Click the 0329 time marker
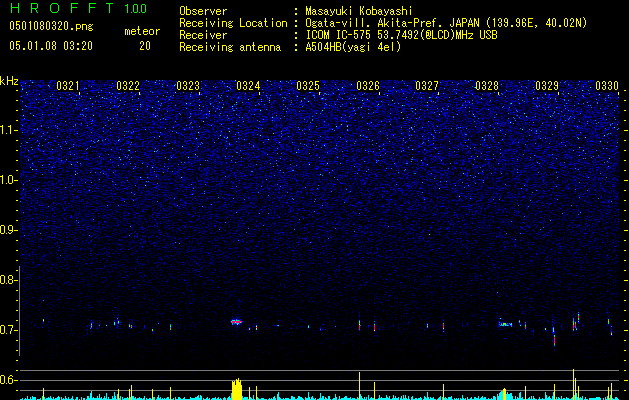The image size is (629, 400). pos(547,86)
